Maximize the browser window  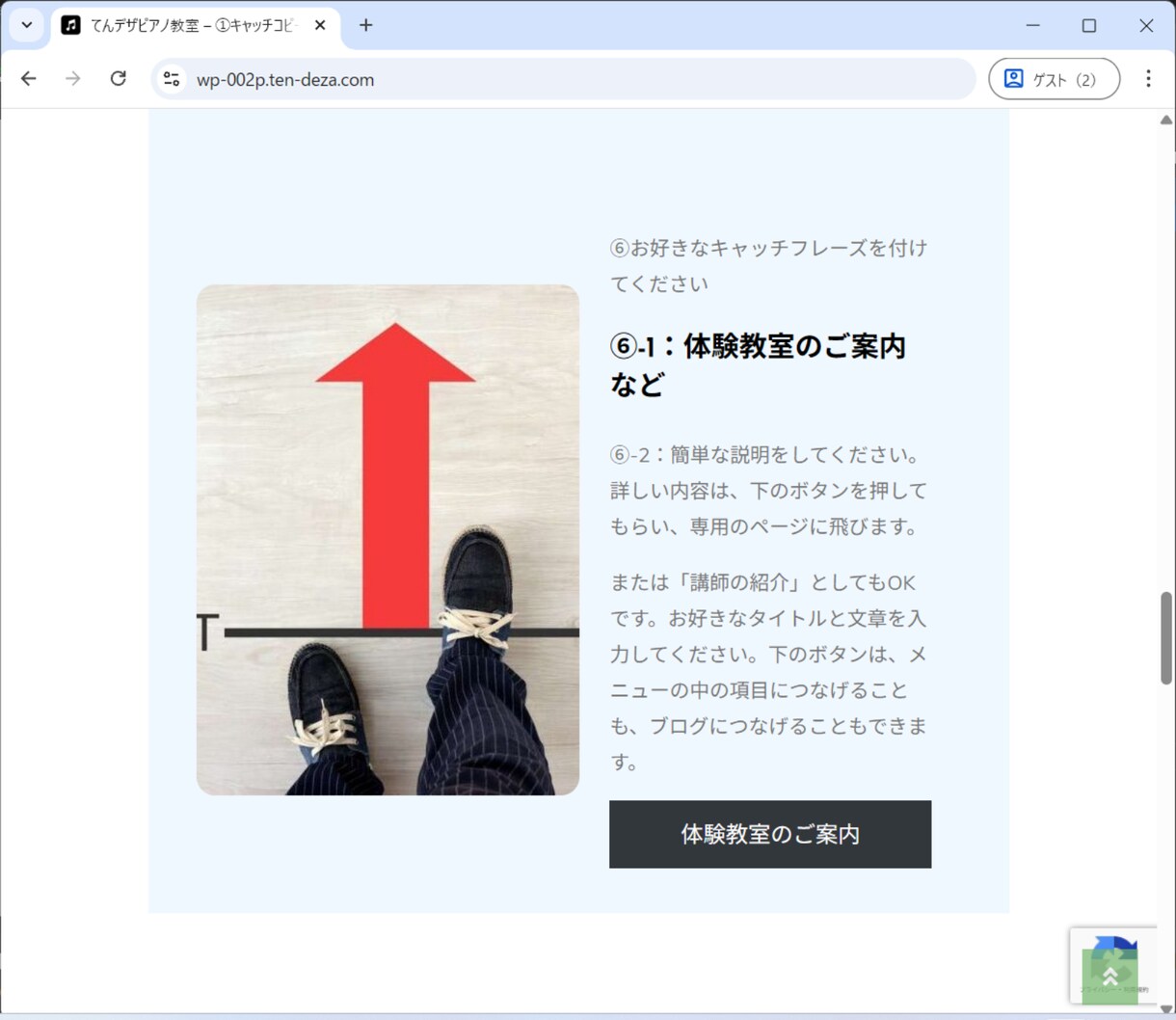pyautogui.click(x=1089, y=25)
